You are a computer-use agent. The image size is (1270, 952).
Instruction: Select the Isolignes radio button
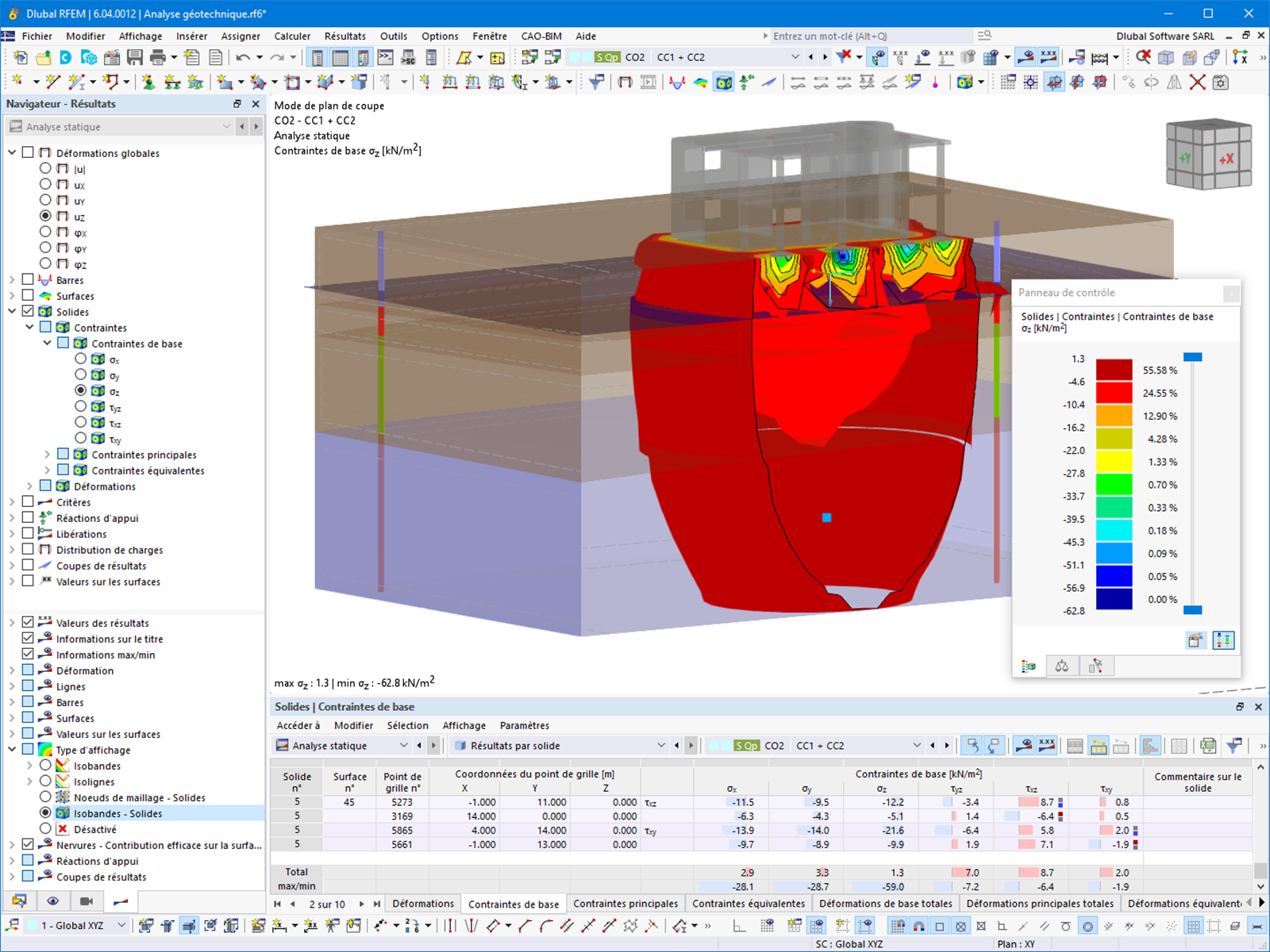pyautogui.click(x=45, y=781)
